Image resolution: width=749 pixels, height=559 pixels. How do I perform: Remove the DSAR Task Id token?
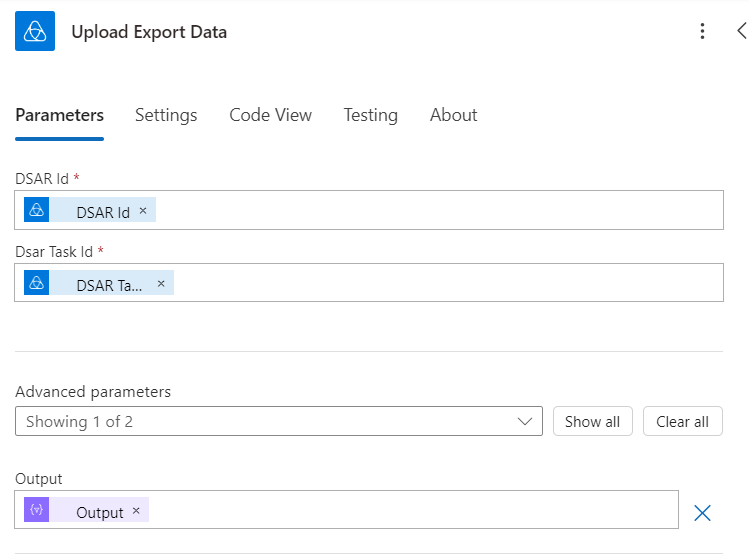(x=161, y=284)
